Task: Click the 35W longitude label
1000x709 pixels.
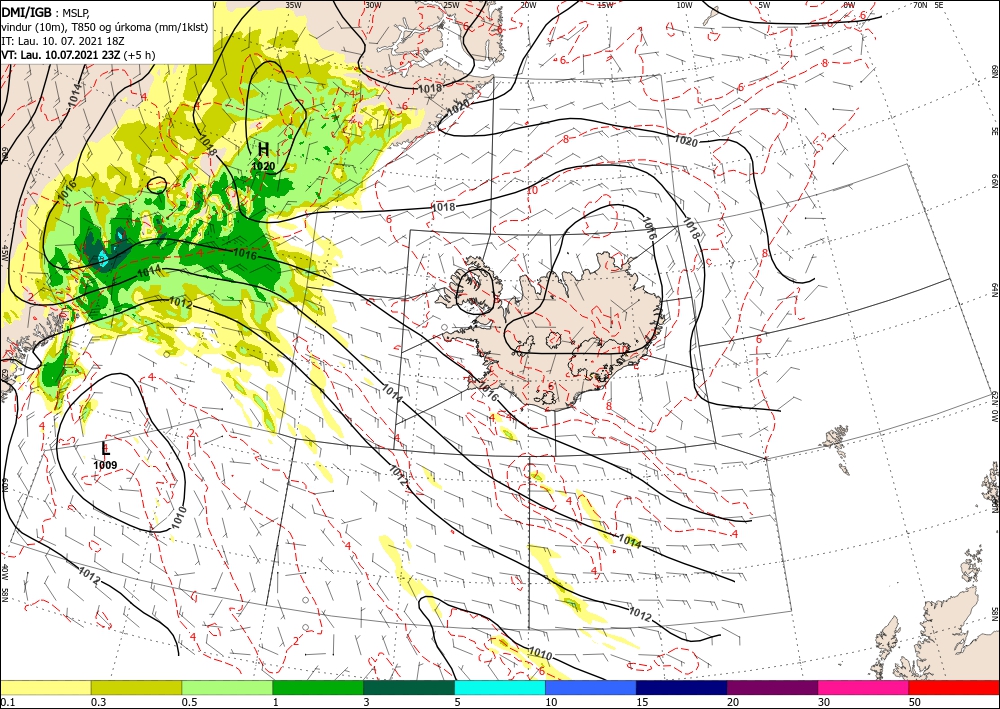Action: click(293, 5)
